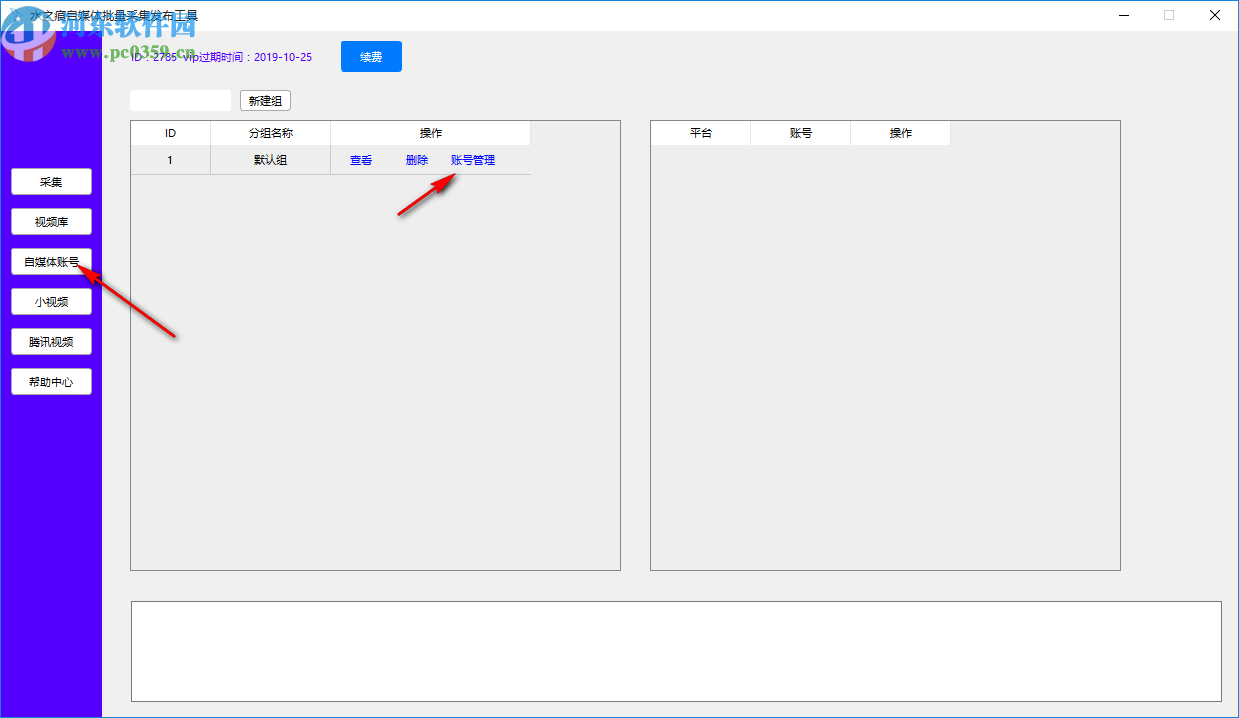The width and height of the screenshot is (1239, 718).
Task: Open the 小视频 section
Action: pos(51,302)
